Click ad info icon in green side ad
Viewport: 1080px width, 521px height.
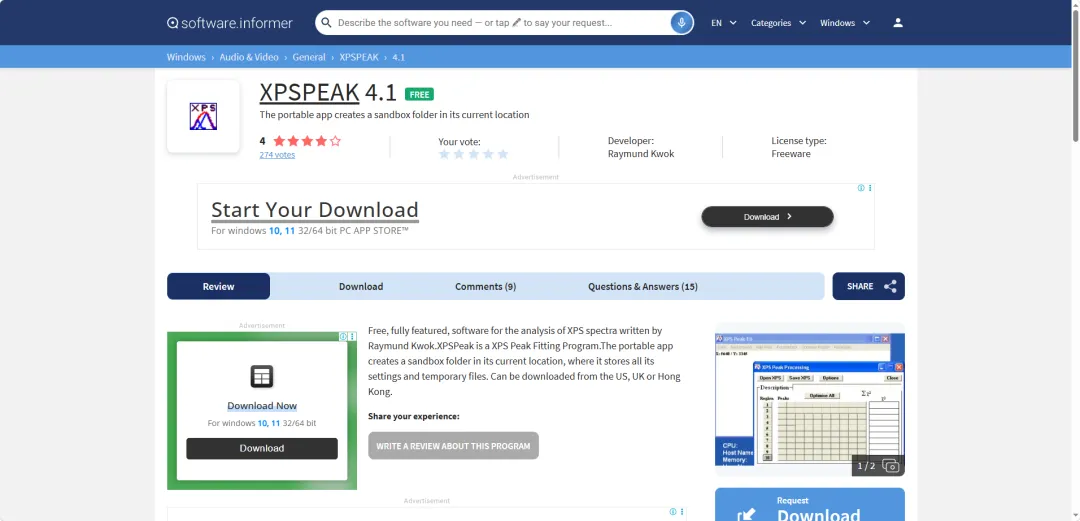[x=344, y=336]
